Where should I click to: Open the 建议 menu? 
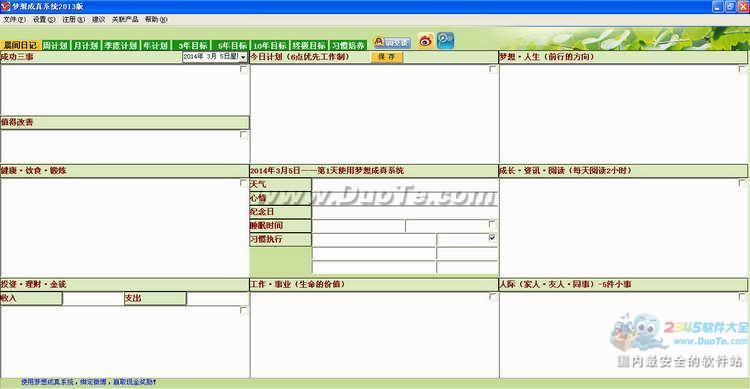[99, 20]
